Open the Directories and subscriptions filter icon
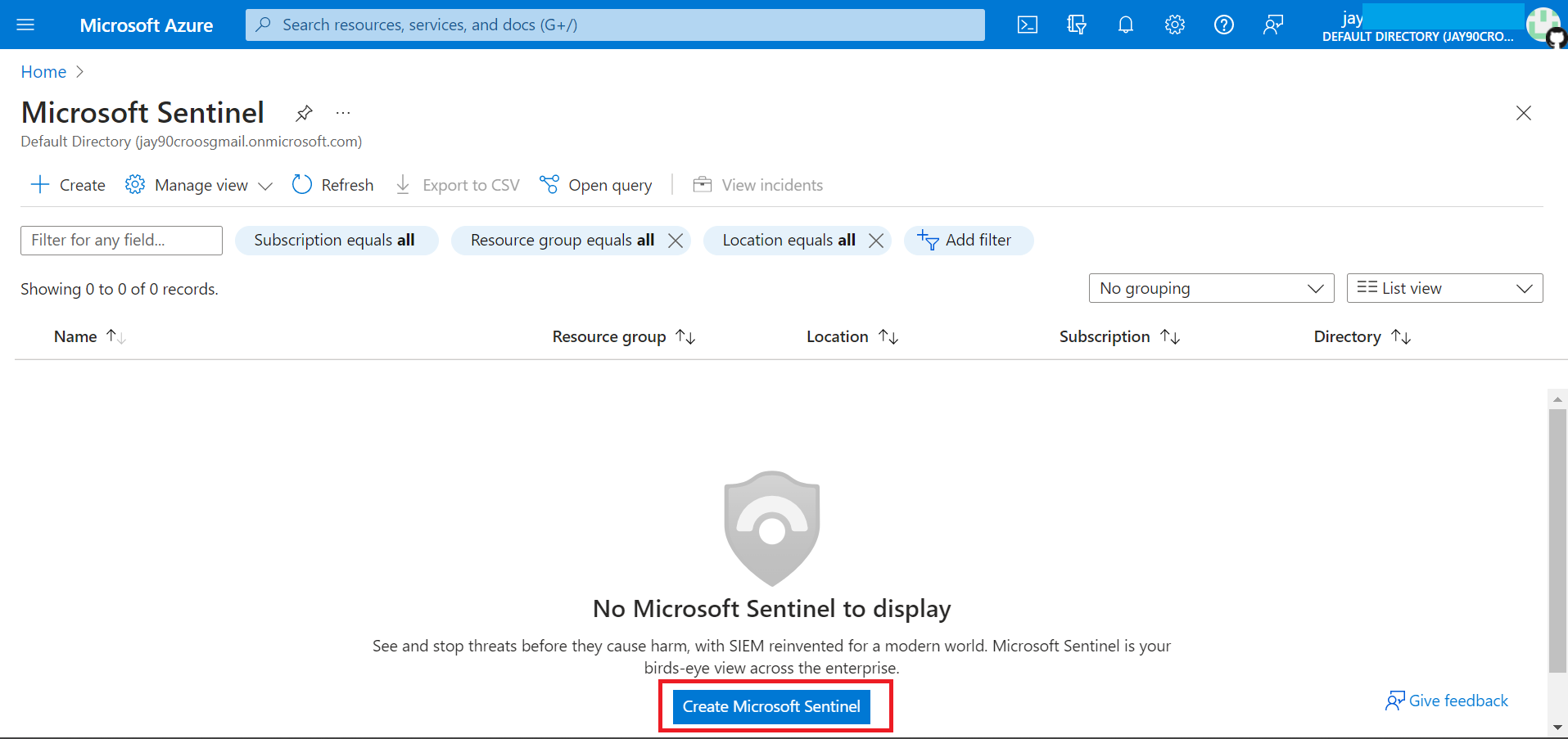The width and height of the screenshot is (1568, 739). click(1077, 25)
